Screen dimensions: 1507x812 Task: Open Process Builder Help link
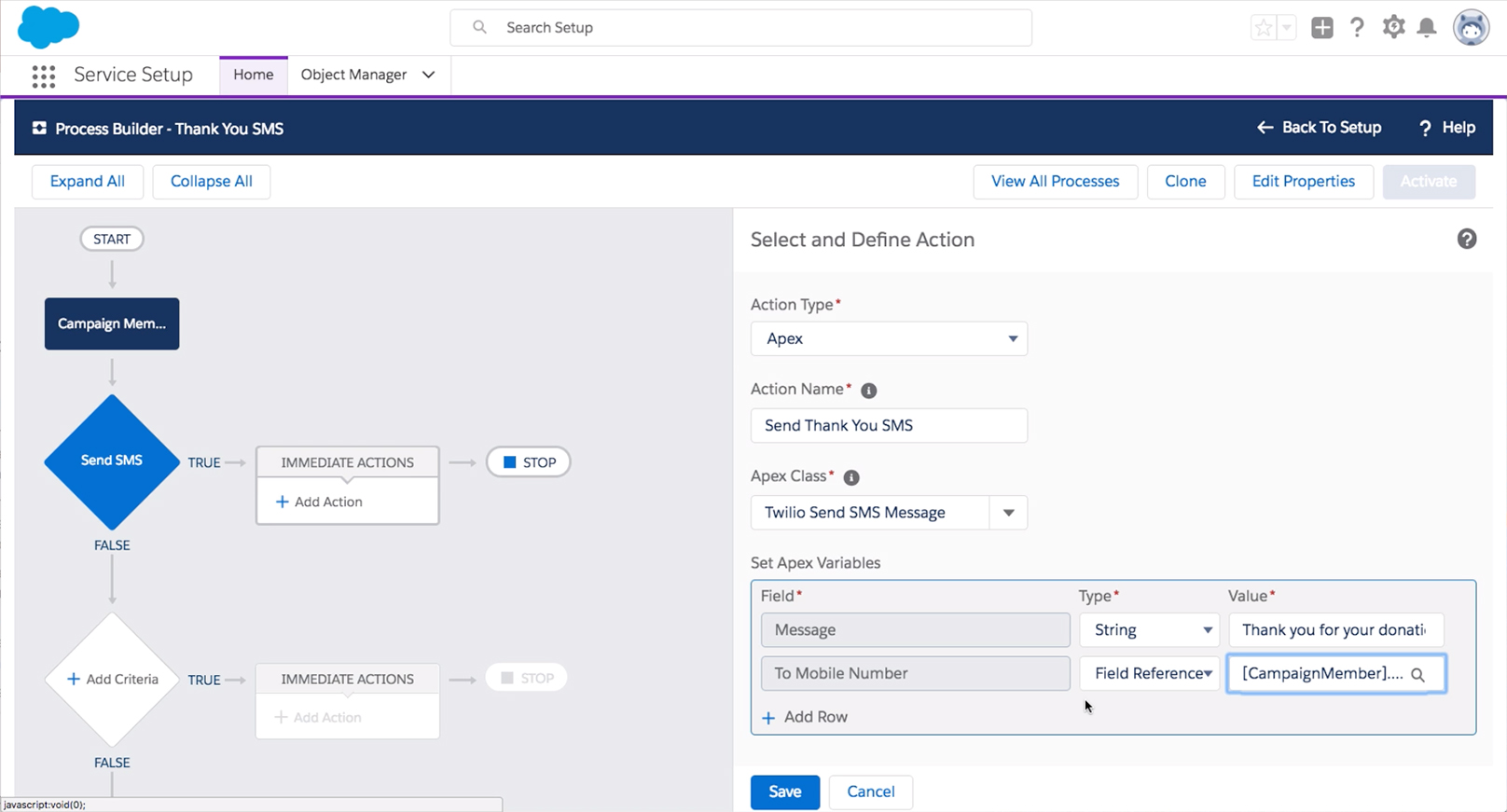pyautogui.click(x=1446, y=128)
